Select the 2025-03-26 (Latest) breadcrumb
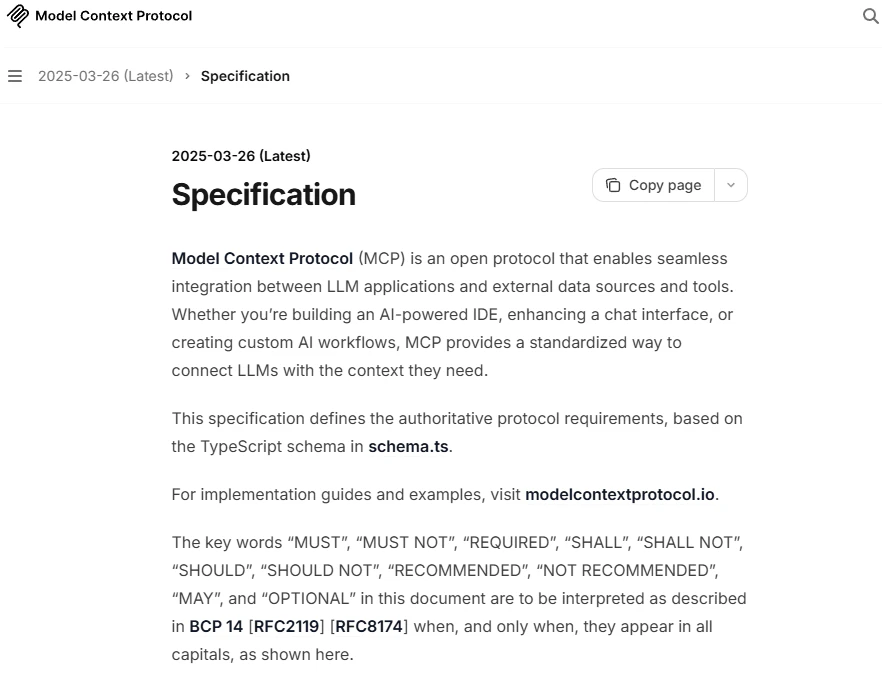The image size is (882, 693). pyautogui.click(x=106, y=76)
